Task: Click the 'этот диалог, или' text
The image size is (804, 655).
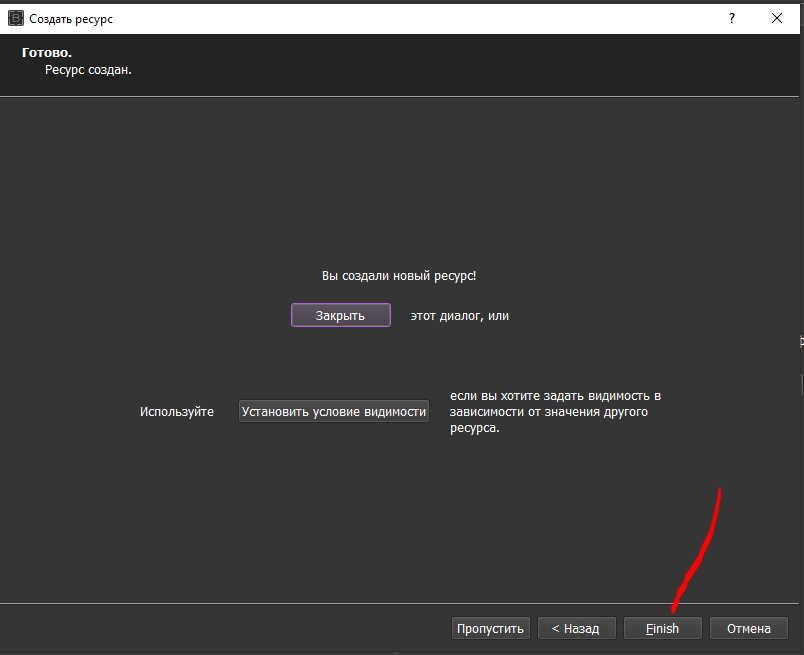Action: tap(459, 316)
